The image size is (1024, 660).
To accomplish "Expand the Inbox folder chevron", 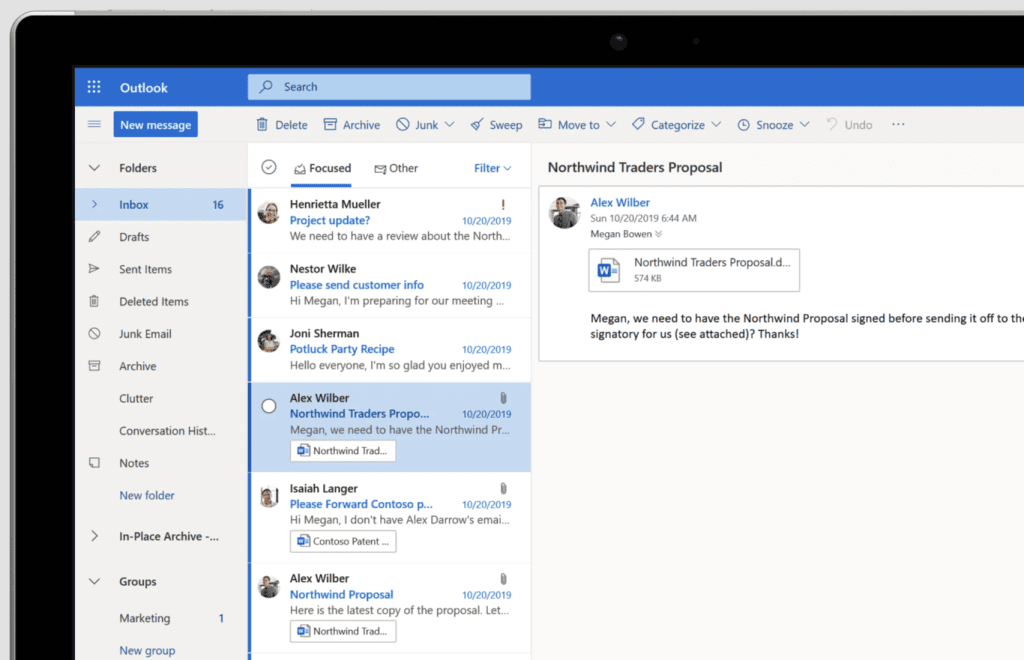I will 94,204.
